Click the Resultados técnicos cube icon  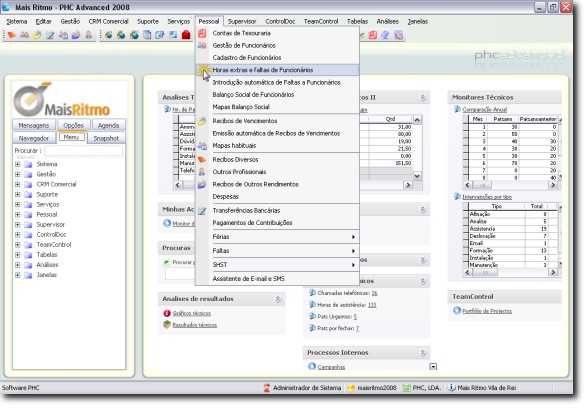point(167,325)
